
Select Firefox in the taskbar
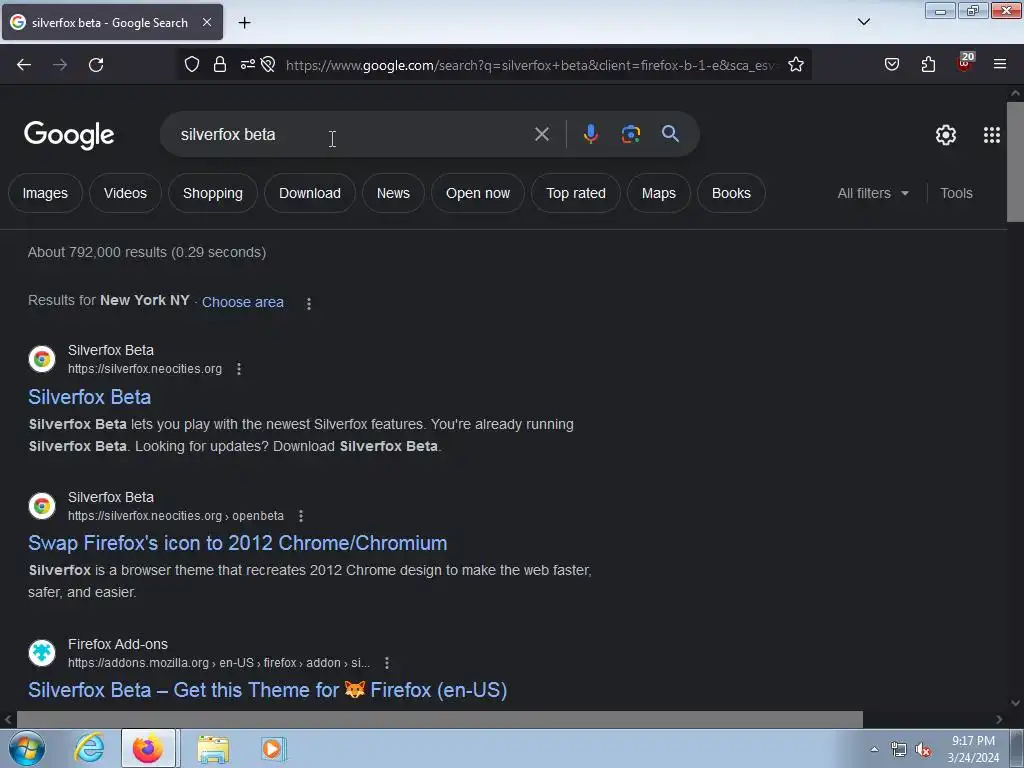point(148,748)
